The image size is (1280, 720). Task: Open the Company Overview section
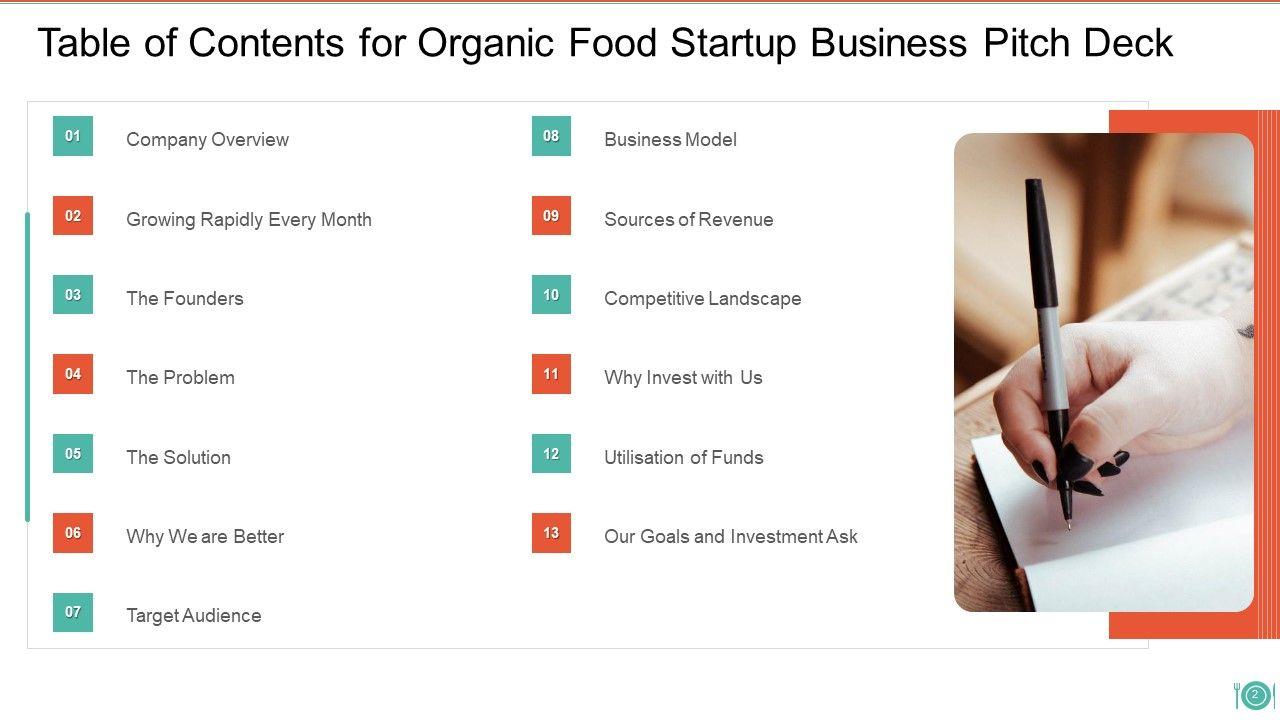click(x=207, y=140)
